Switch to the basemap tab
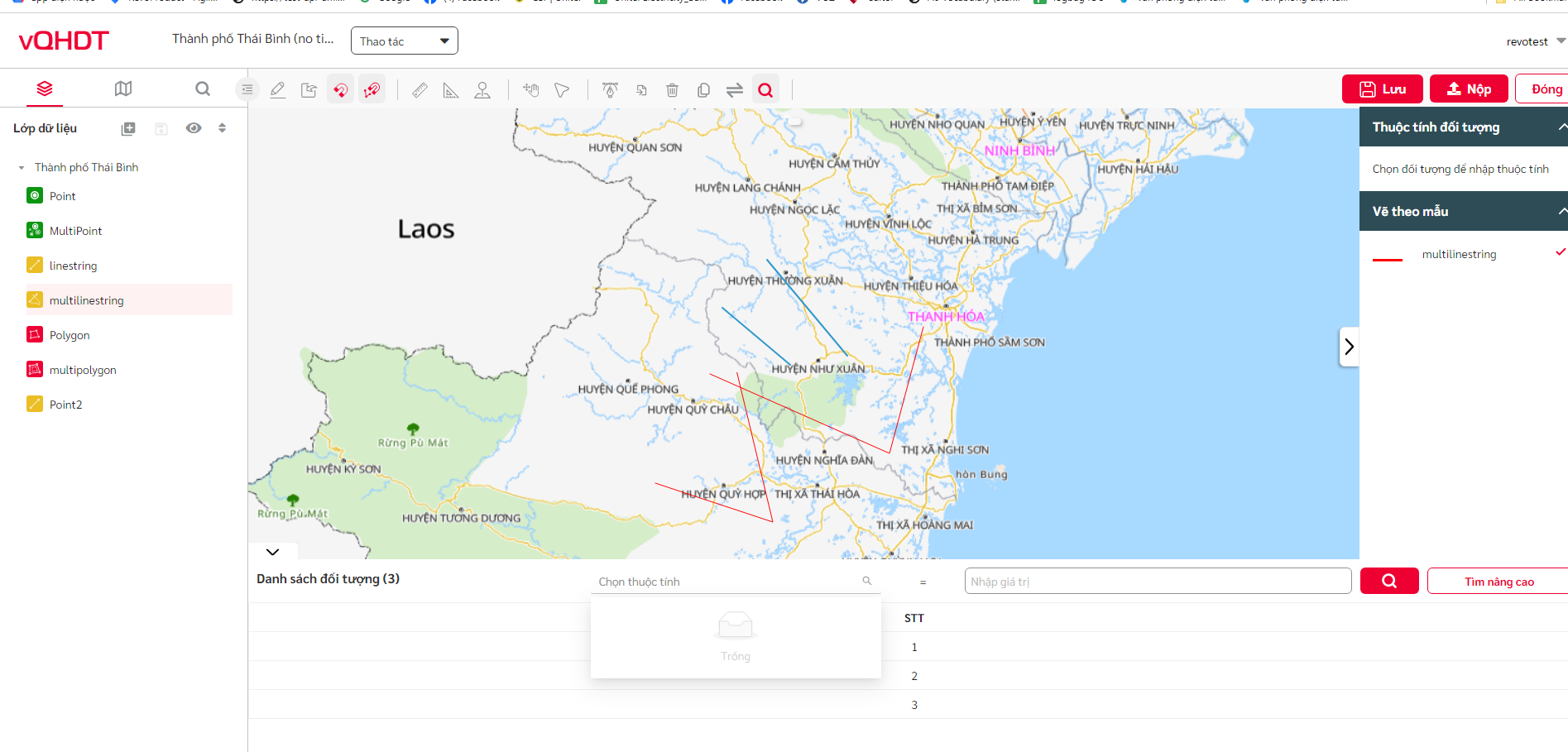 (123, 89)
